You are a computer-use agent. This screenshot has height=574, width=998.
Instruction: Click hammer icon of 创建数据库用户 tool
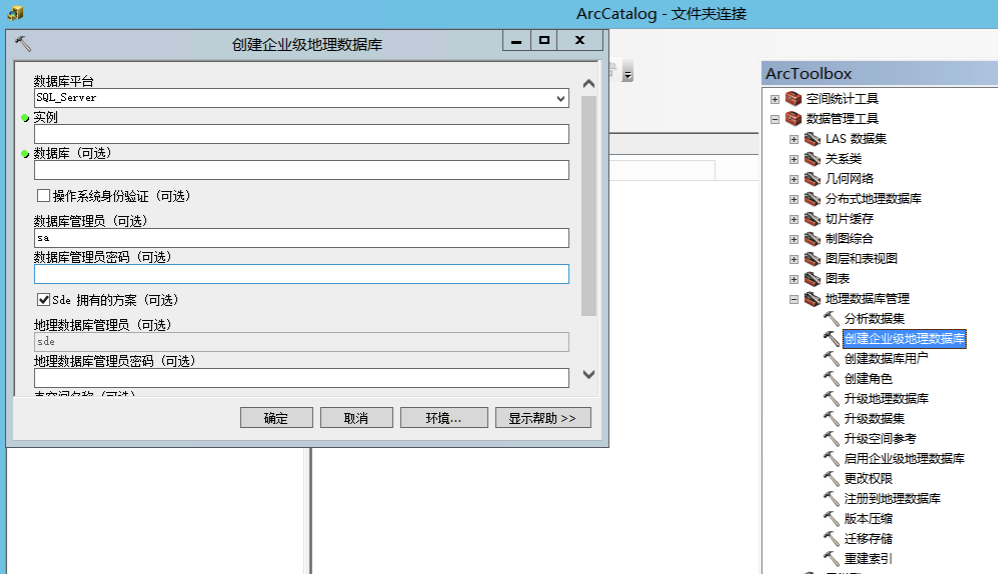click(x=831, y=358)
